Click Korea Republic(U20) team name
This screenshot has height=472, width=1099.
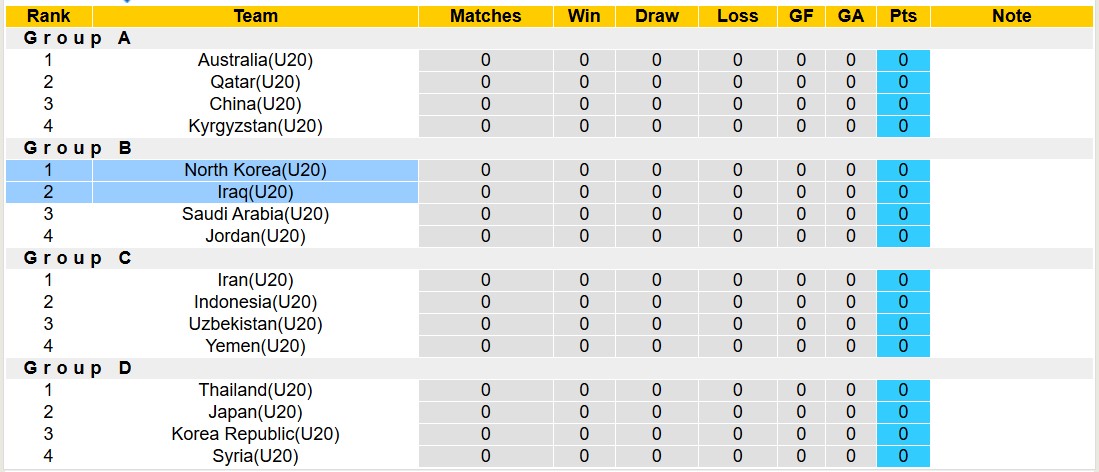point(255,434)
